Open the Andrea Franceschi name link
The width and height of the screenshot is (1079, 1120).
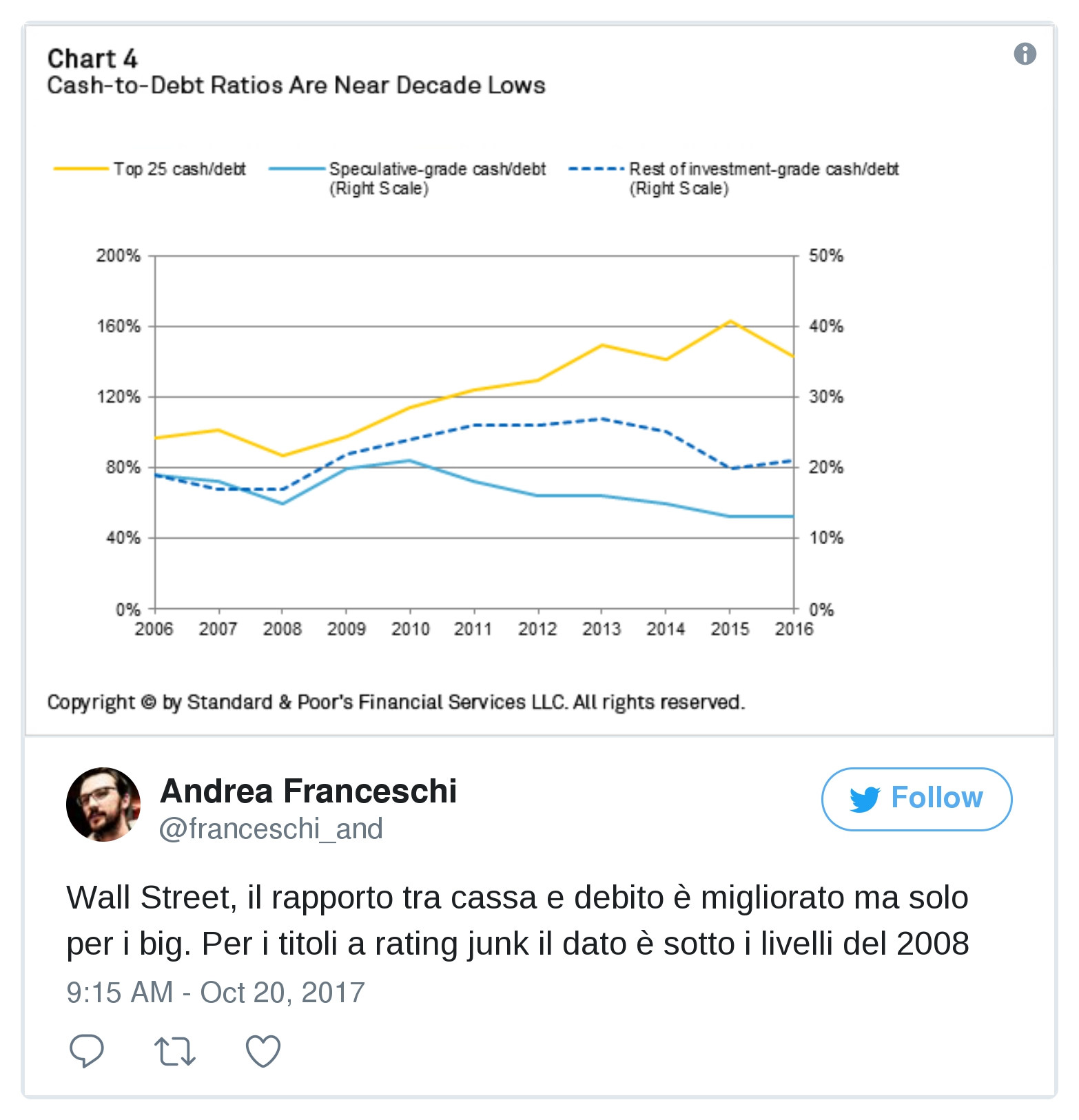pos(308,791)
